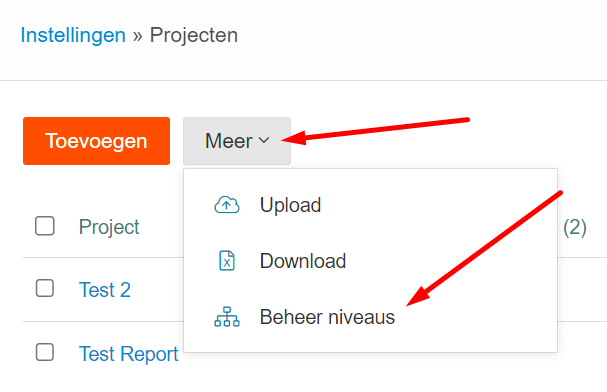
Task: Toggle the Test Report row checkbox
Action: point(45,352)
